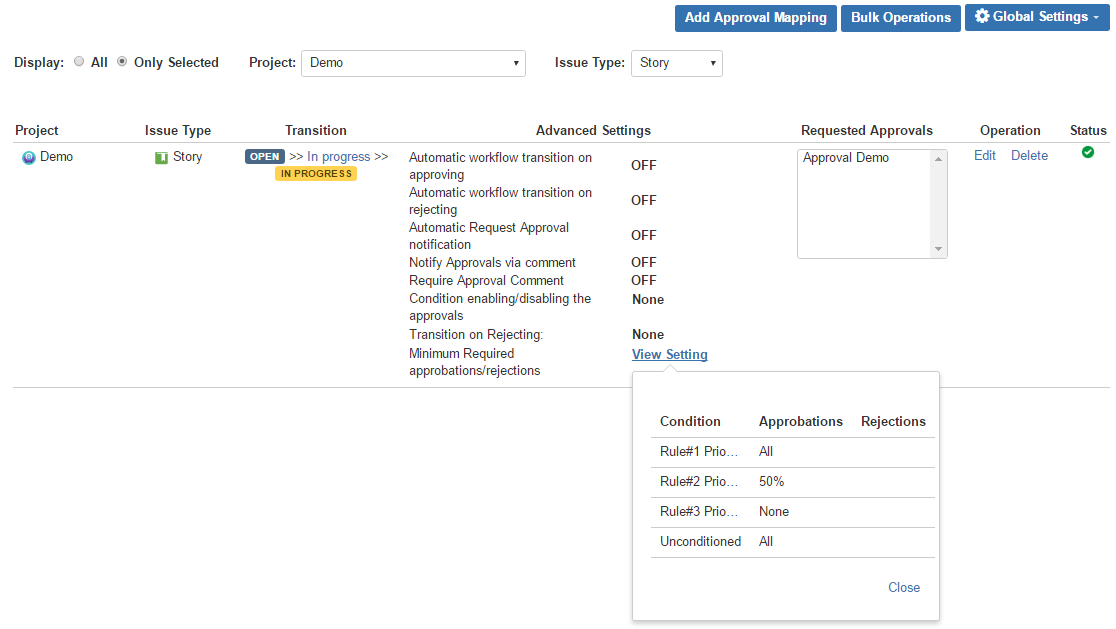Click the In progress transition link
The height and width of the screenshot is (629, 1116).
338,157
